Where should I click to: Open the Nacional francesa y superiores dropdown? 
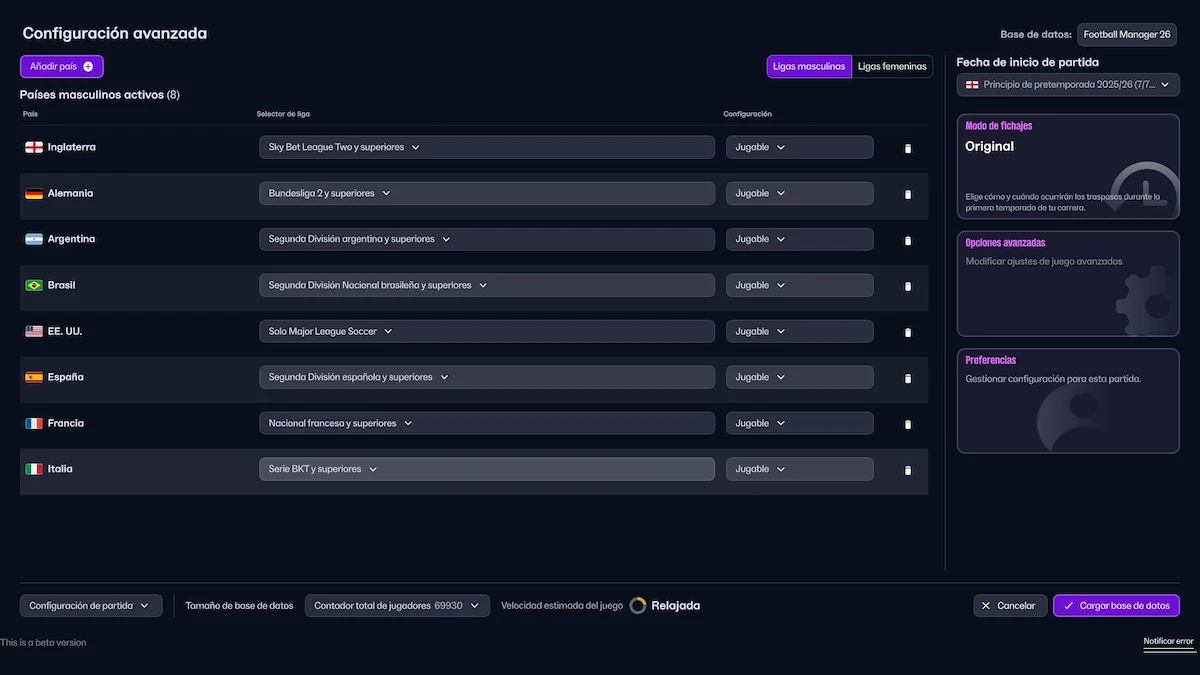click(x=487, y=423)
